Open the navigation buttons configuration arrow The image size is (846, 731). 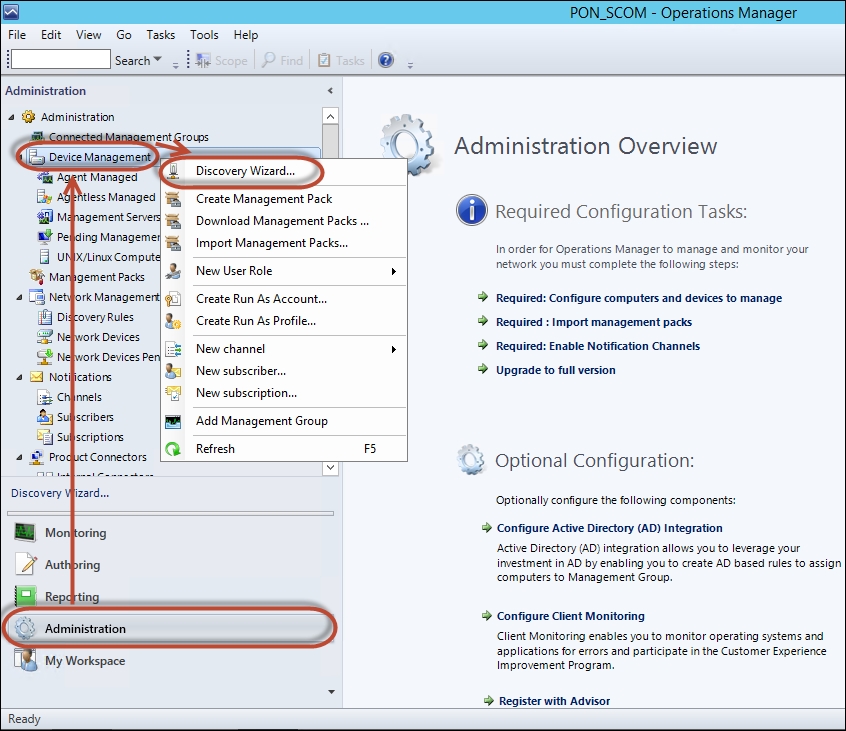tap(331, 692)
